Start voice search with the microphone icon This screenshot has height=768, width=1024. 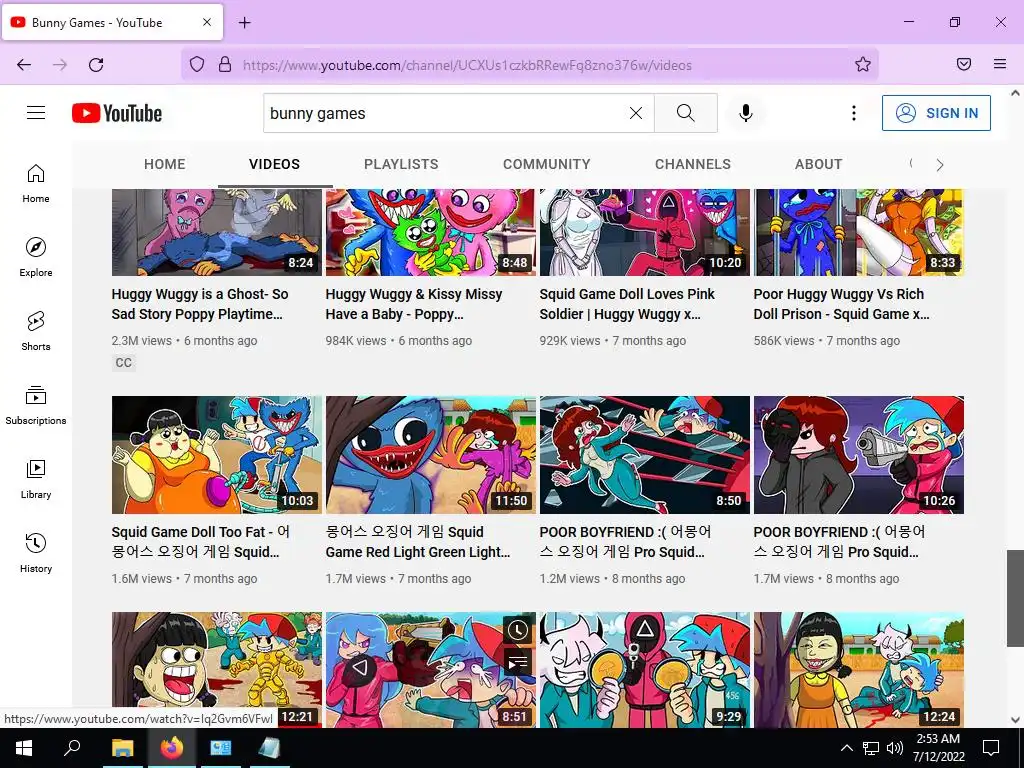[745, 113]
